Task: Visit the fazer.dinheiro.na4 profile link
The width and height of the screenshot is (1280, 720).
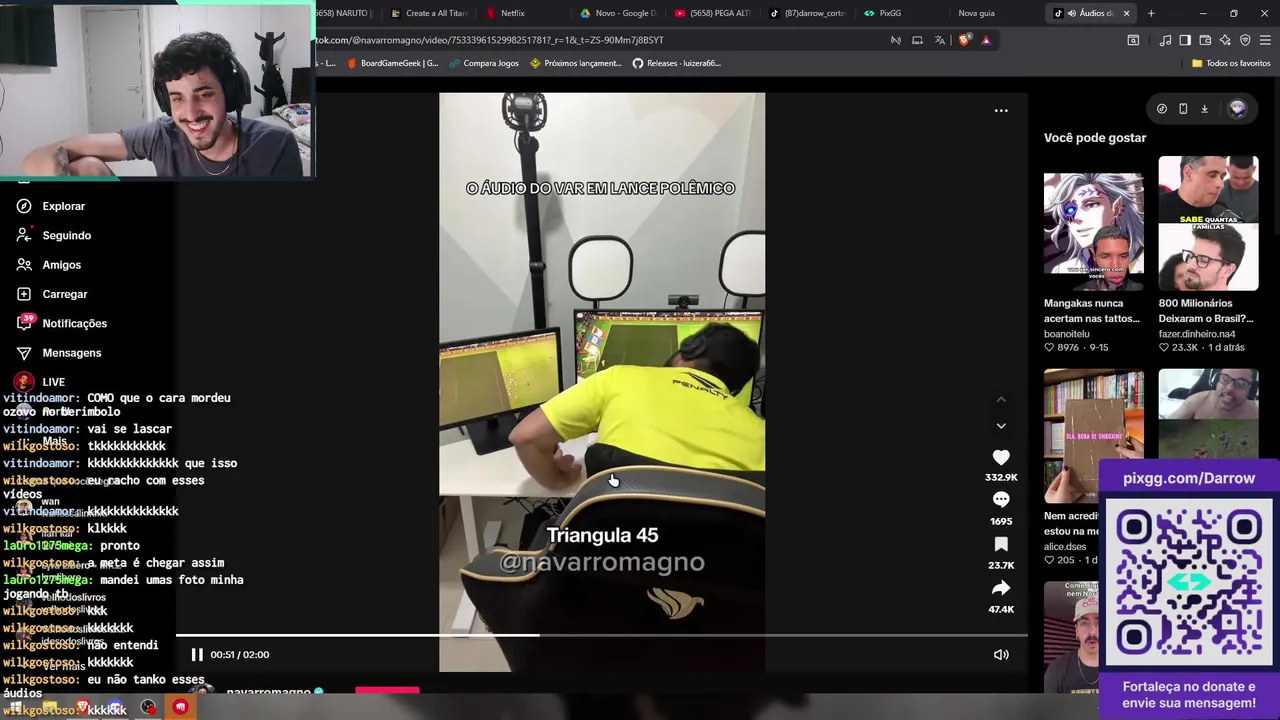Action: point(1197,334)
